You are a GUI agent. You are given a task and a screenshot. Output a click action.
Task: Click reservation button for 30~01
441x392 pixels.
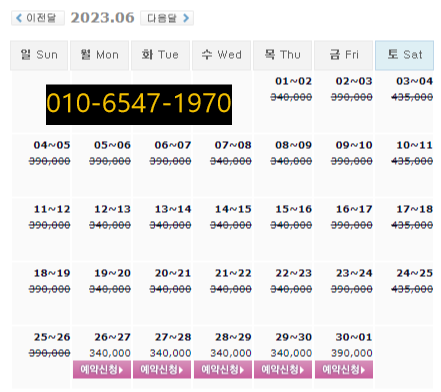point(344,369)
